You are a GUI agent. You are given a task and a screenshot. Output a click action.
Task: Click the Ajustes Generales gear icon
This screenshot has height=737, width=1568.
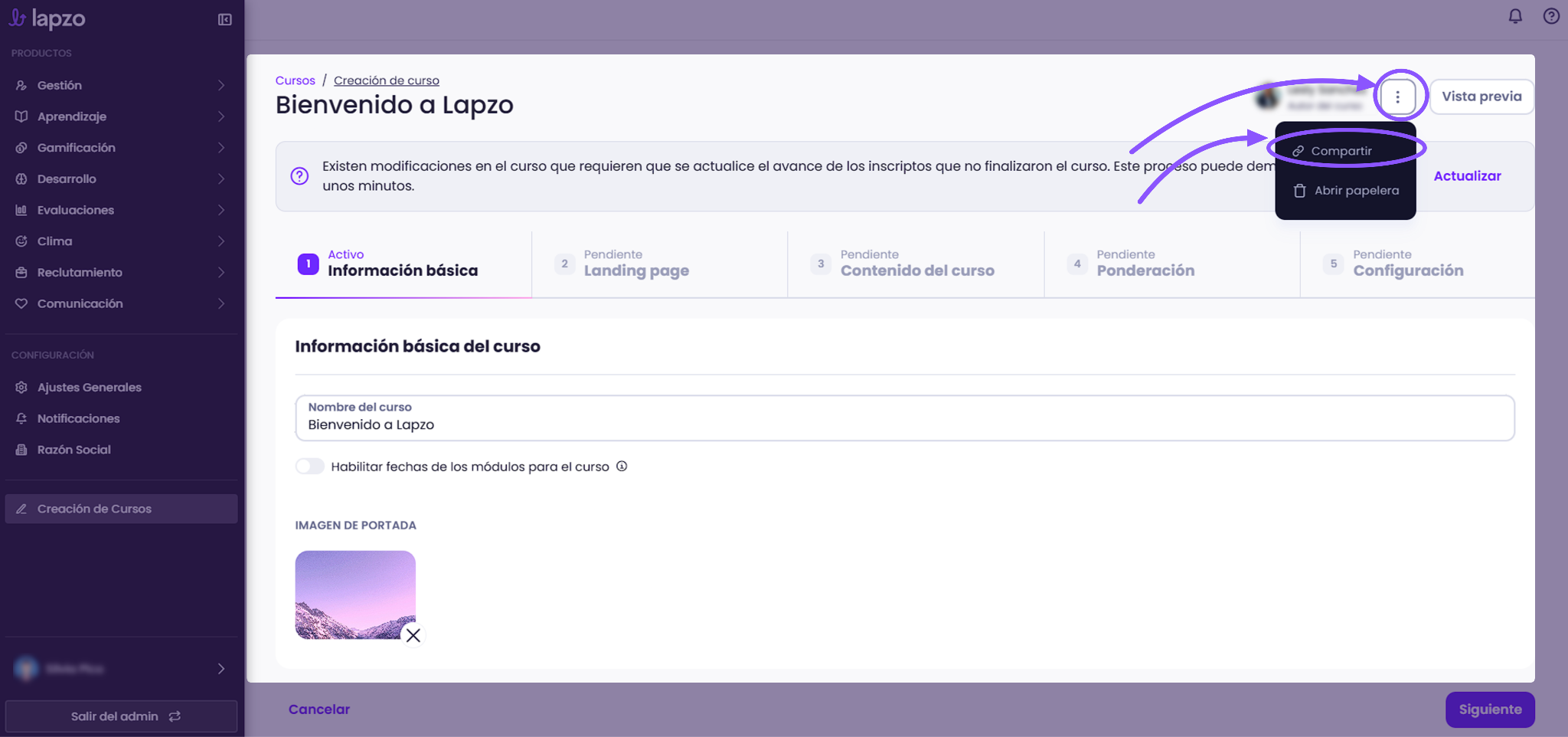(21, 387)
